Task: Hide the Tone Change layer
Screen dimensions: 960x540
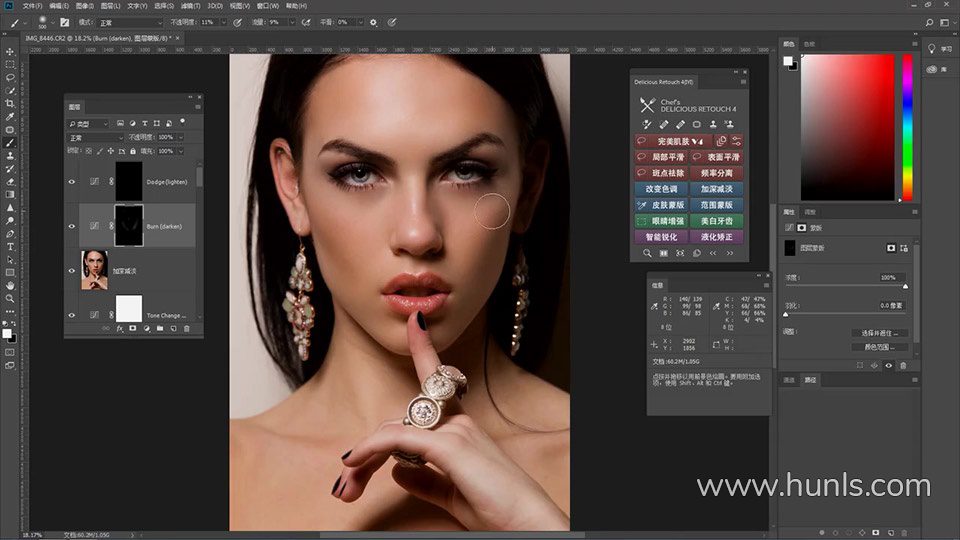Action: (x=72, y=315)
